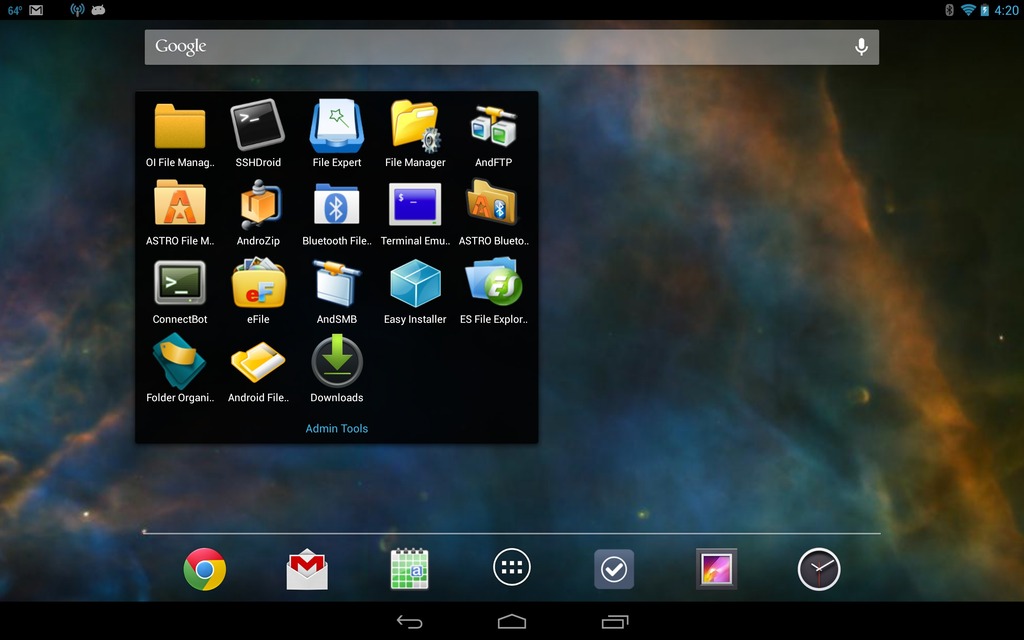Screen dimensions: 1024x640
Task: Open Chrome browser from dock
Action: tap(204, 569)
